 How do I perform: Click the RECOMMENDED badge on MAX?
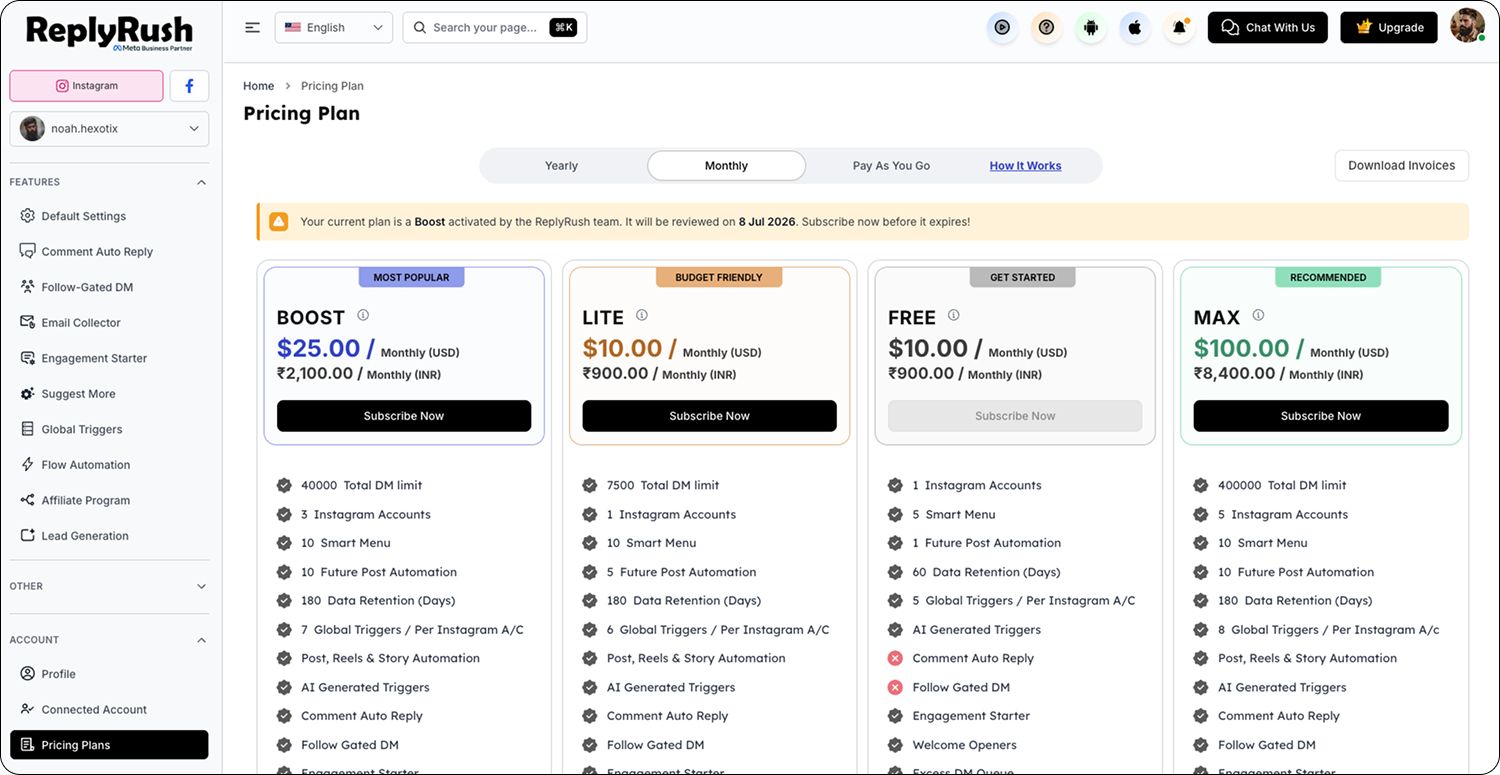(1328, 277)
